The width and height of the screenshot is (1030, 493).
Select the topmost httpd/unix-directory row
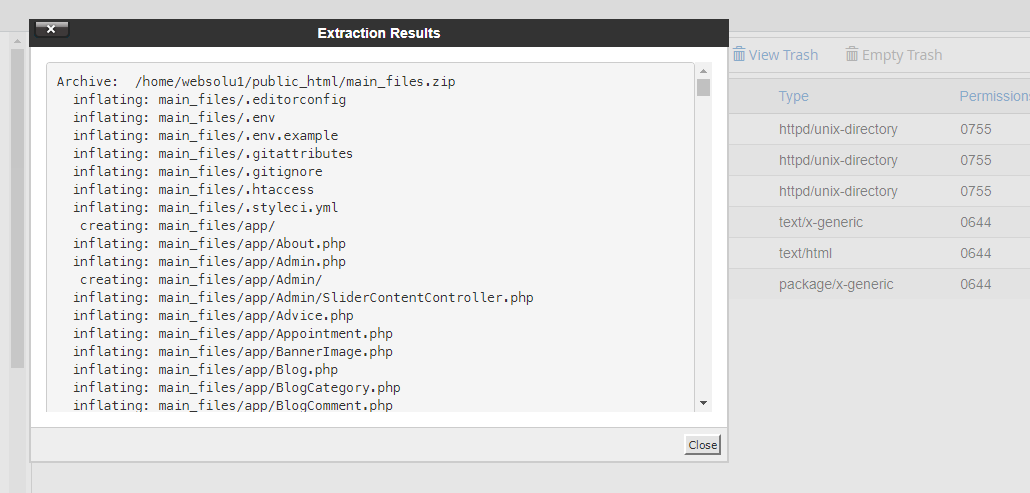[880, 129]
